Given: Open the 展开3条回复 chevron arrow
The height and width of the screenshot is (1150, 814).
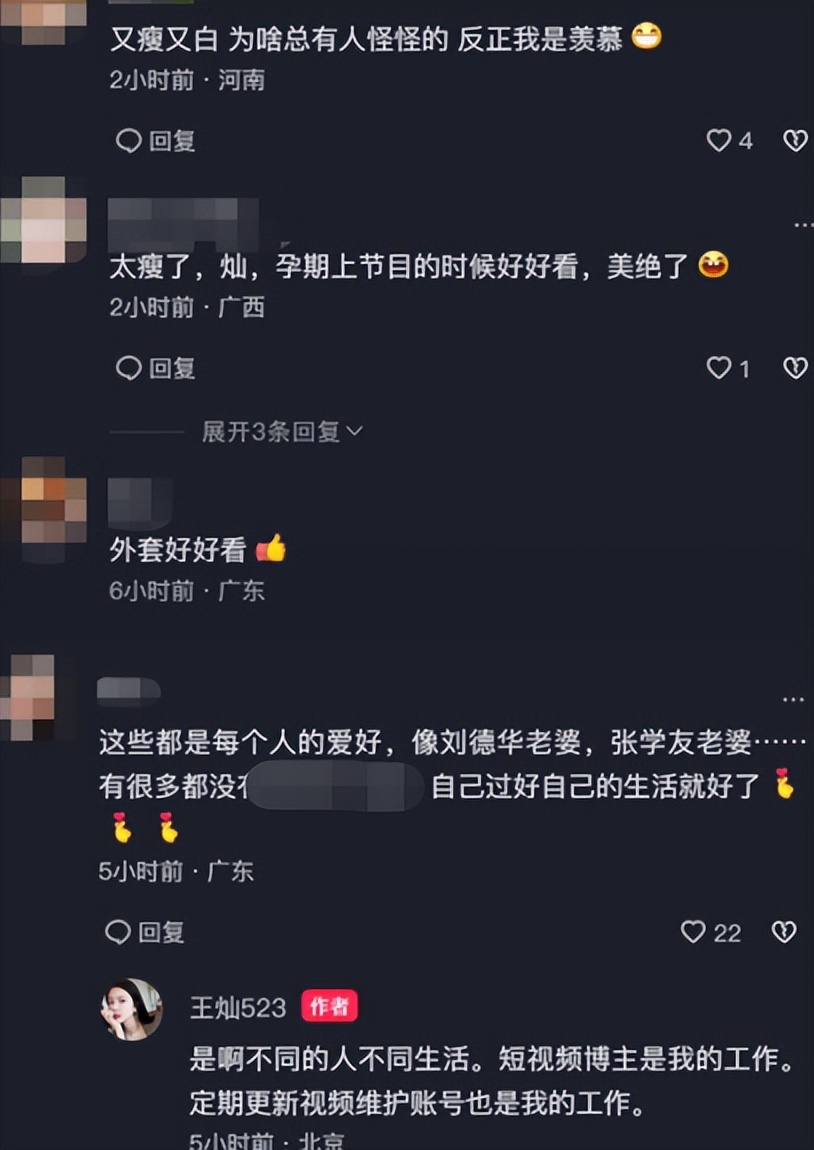Looking at the screenshot, I should (354, 431).
